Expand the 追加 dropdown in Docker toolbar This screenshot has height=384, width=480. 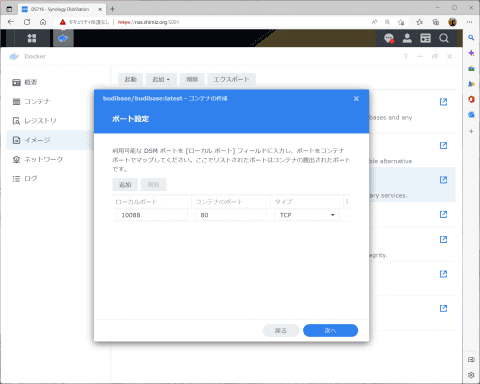point(161,79)
